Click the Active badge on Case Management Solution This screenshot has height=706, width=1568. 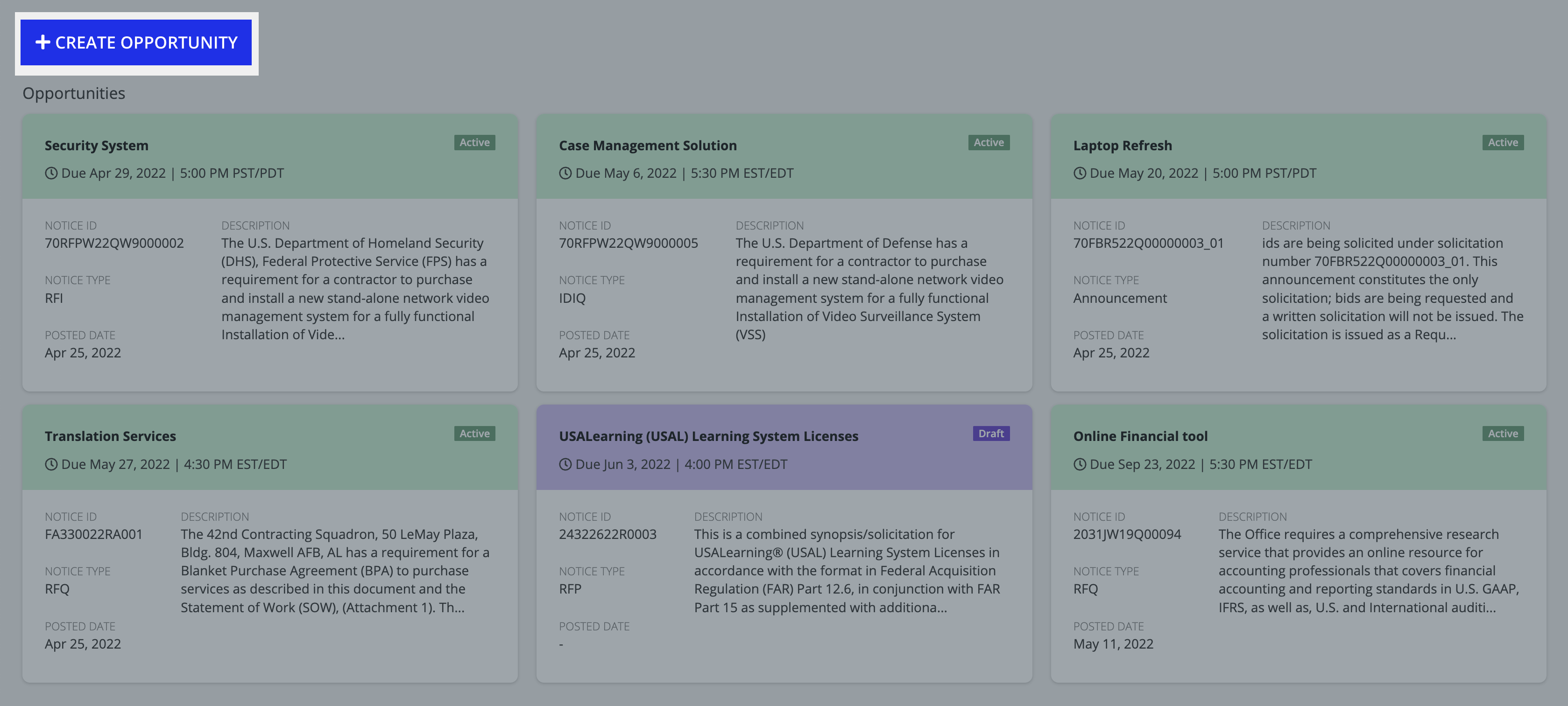pyautogui.click(x=989, y=142)
